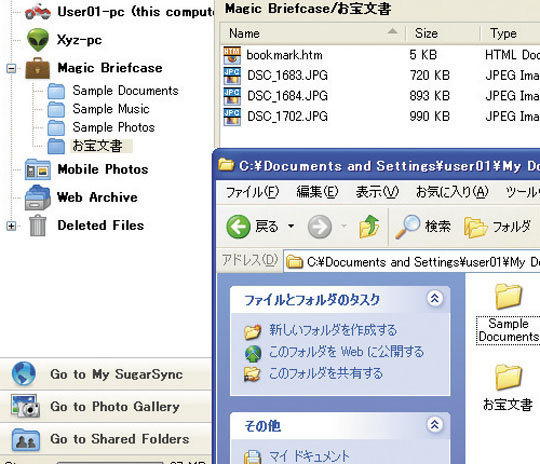The height and width of the screenshot is (464, 540).
Task: Sort by the Name column header
Action: (x=313, y=33)
